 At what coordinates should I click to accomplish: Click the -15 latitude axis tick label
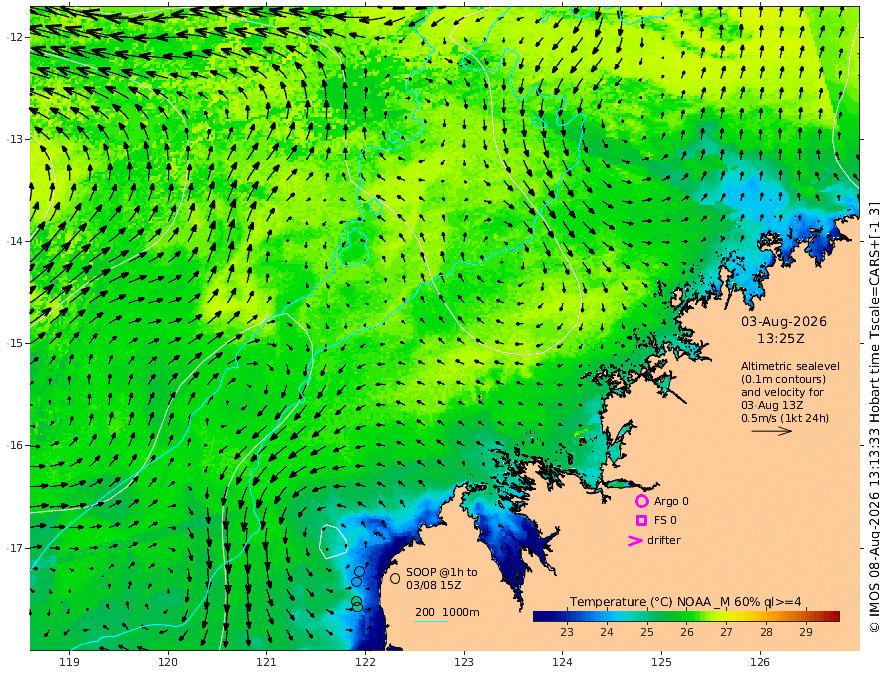15,343
